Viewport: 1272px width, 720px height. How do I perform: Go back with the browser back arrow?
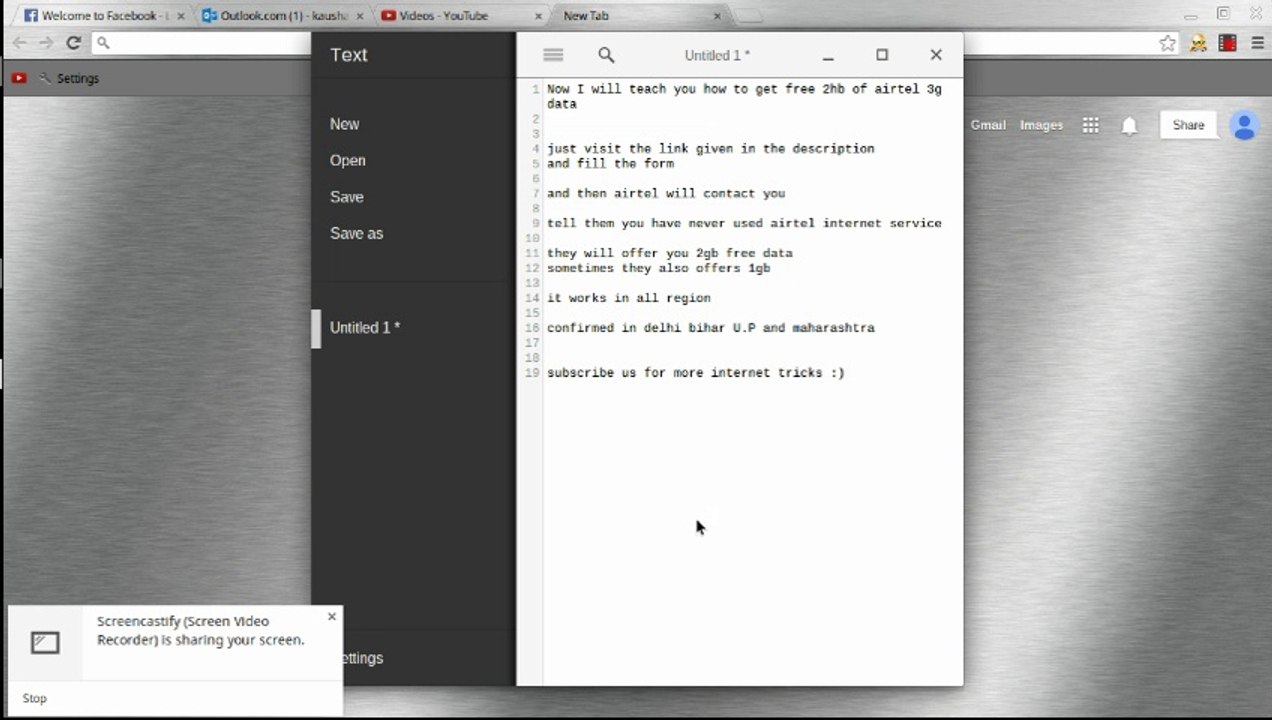coord(19,43)
